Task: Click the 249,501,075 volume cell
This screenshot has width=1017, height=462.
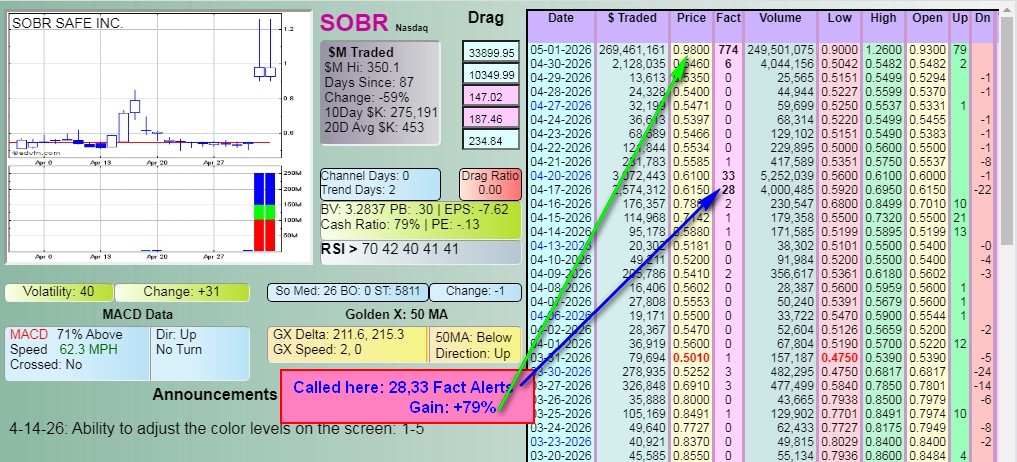Action: click(x=780, y=50)
